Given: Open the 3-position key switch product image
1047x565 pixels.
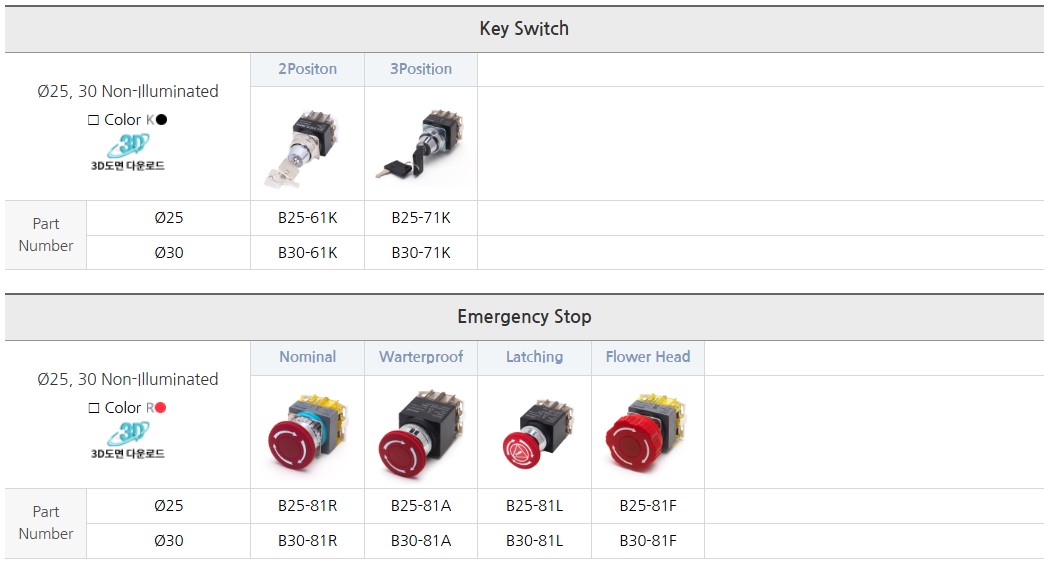Looking at the screenshot, I should [420, 145].
